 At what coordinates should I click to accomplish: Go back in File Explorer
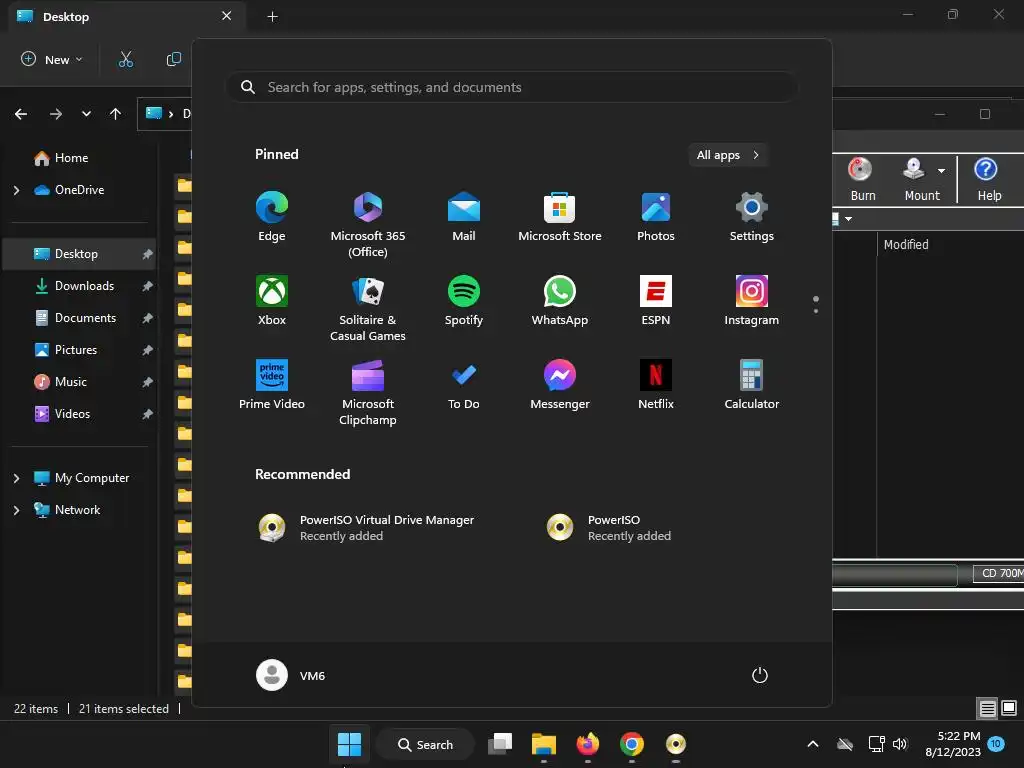coord(21,114)
